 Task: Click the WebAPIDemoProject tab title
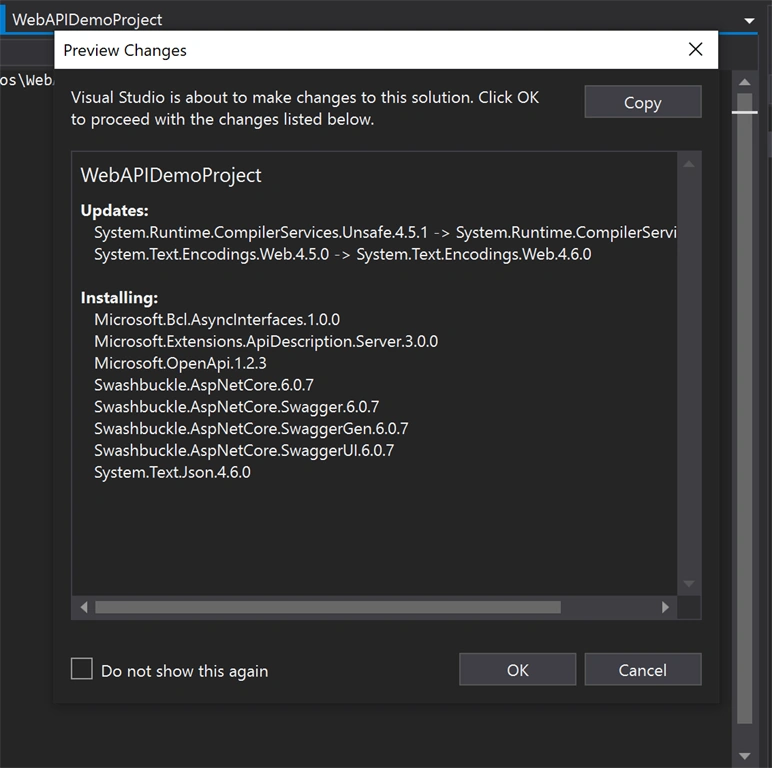(87, 20)
